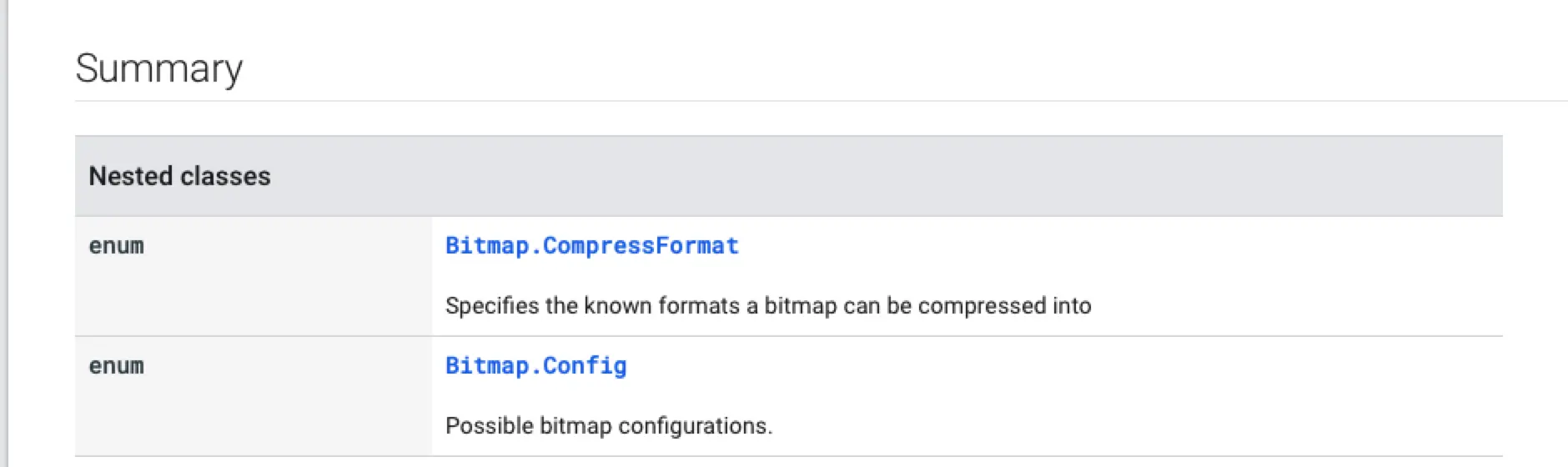Click the word "compressed" in CompressFormat description
The image size is (1568, 467).
[x=981, y=306]
